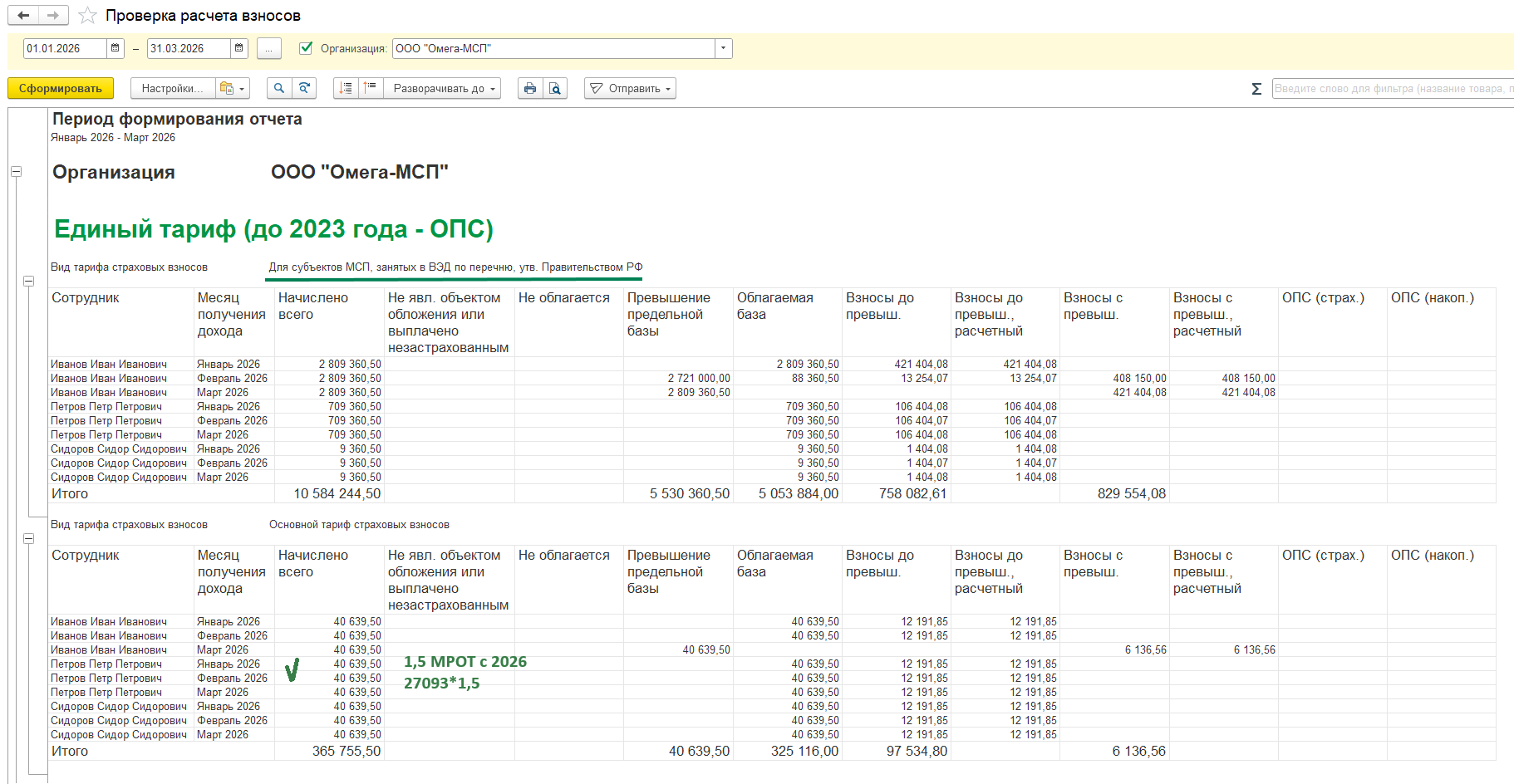Open the Отправить menu
This screenshot has width=1514, height=784.
(x=631, y=88)
